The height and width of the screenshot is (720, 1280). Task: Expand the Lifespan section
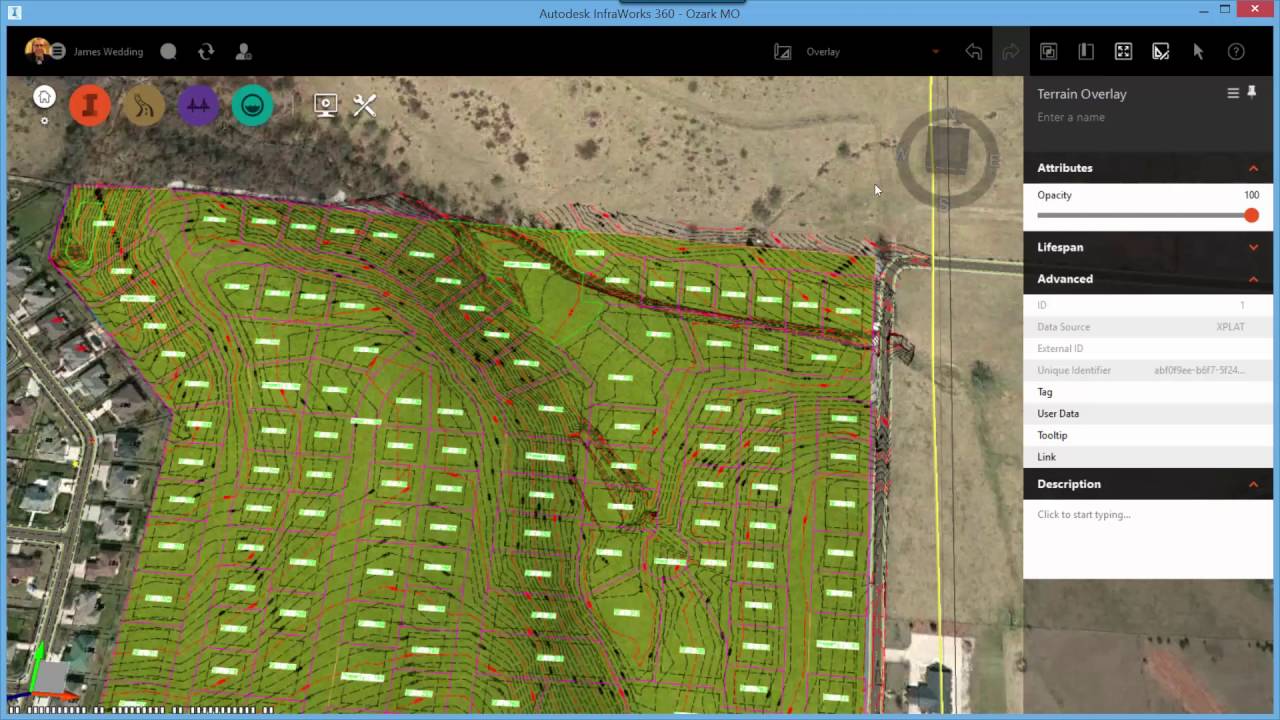(x=1253, y=247)
